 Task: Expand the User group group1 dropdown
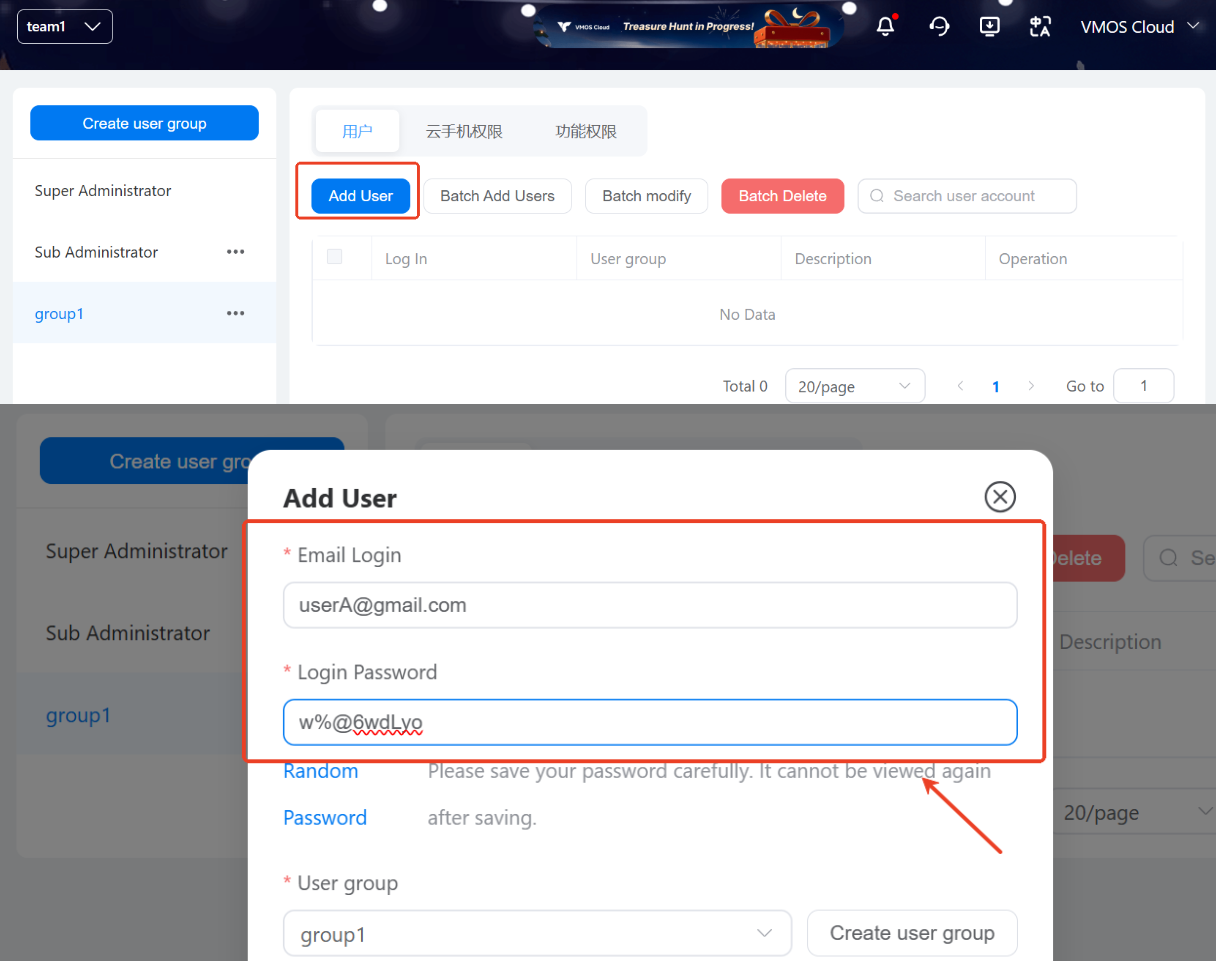537,934
